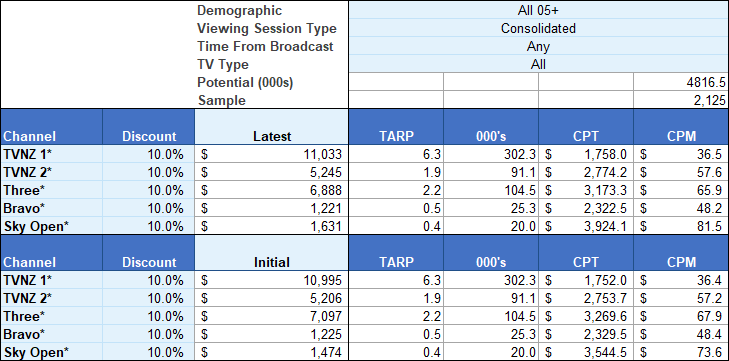Viewport: 729px width, 361px height.
Task: Select the CPT value 3,924.1
Action: (x=586, y=226)
